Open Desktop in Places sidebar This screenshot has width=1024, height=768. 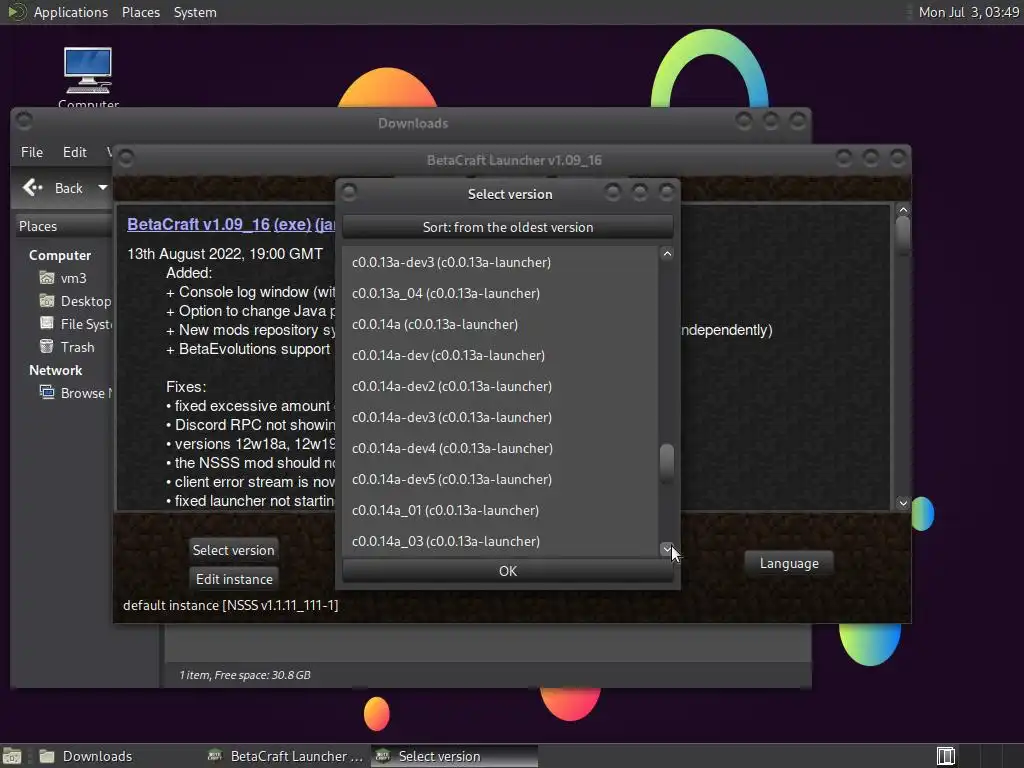(75, 301)
